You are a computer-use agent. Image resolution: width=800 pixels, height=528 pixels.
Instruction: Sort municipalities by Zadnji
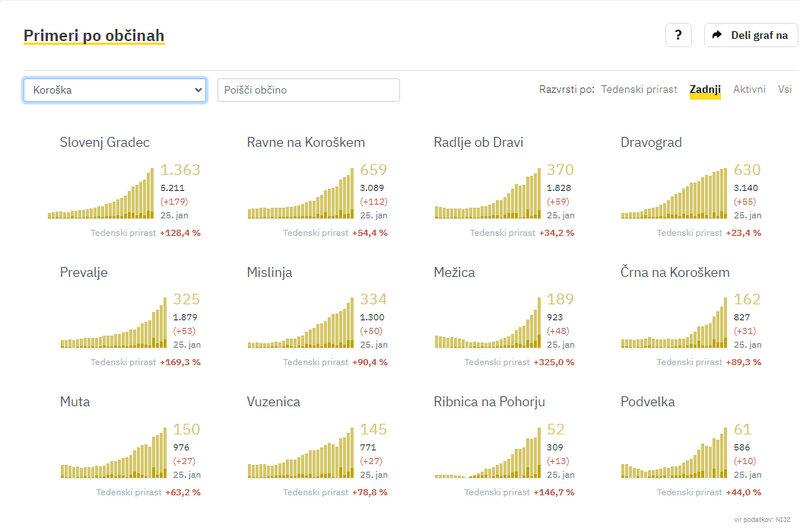(x=705, y=90)
